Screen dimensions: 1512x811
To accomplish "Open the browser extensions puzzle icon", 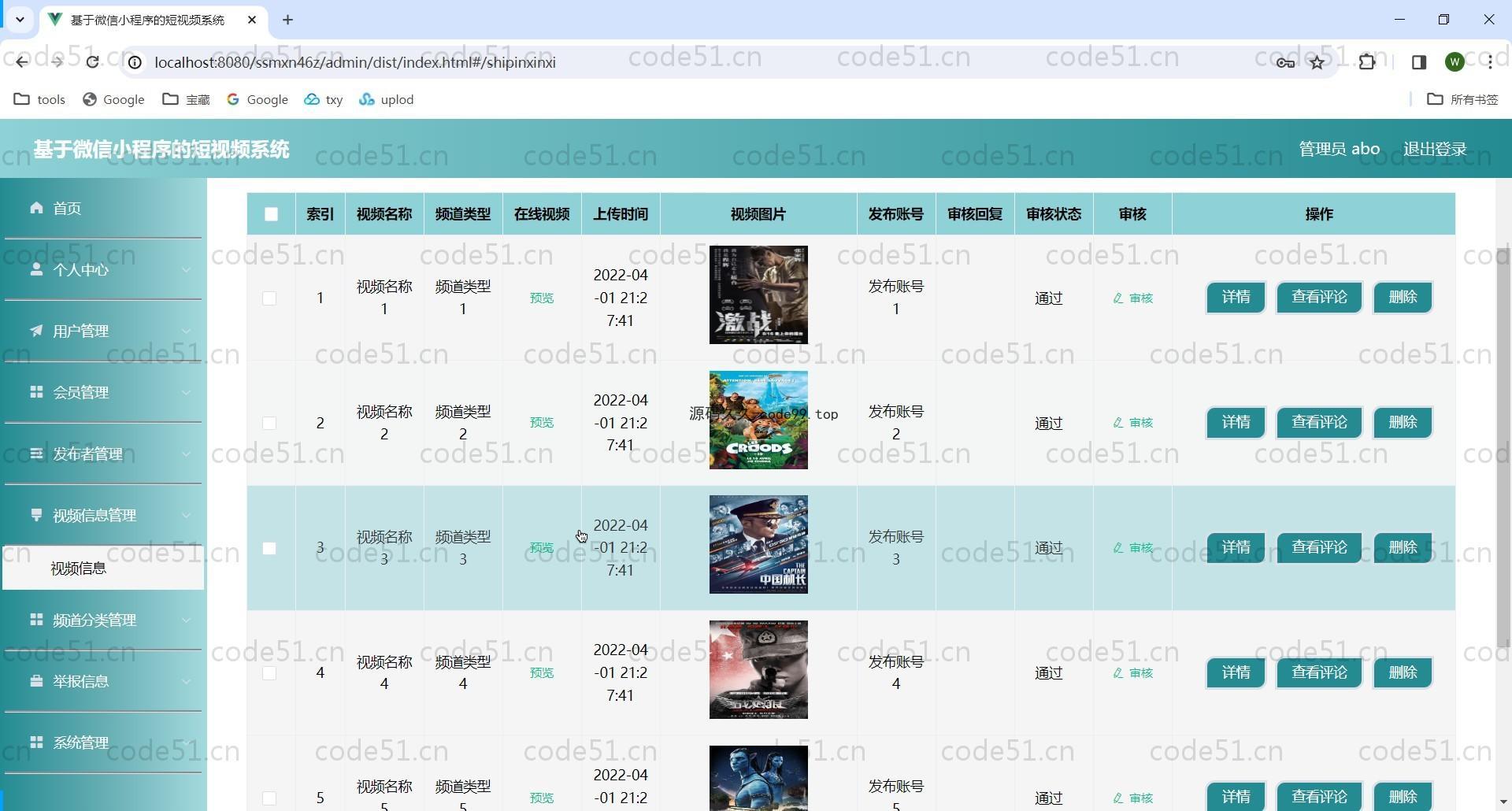I will 1368,62.
